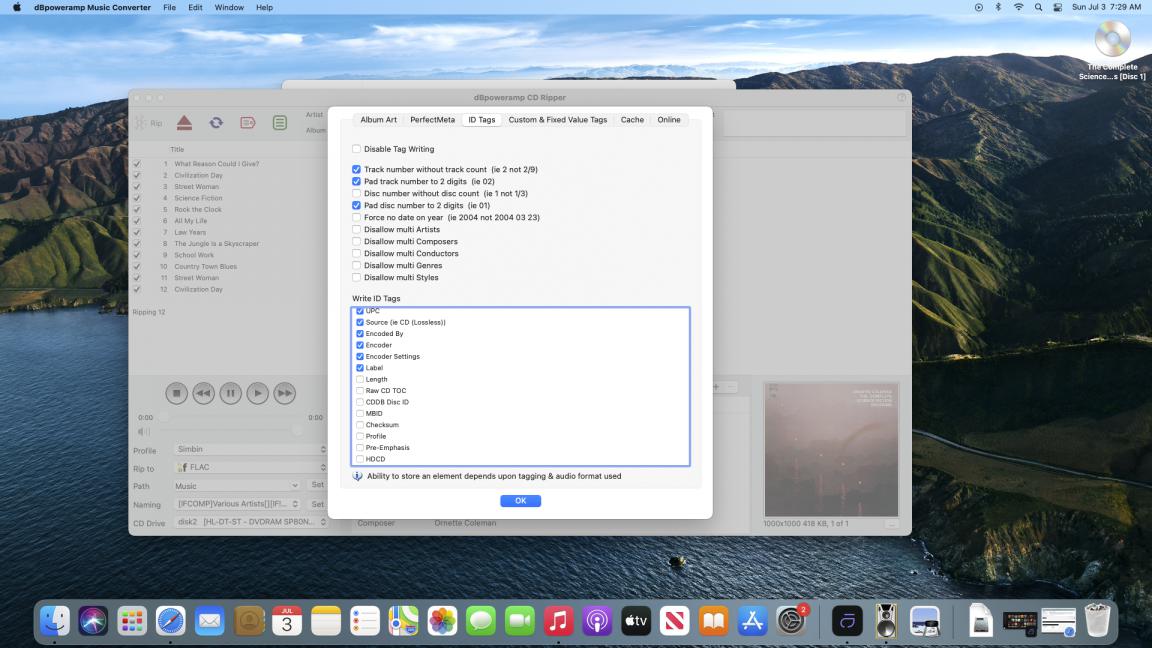Enable the Disable Tag Writing checkbox

pos(356,149)
